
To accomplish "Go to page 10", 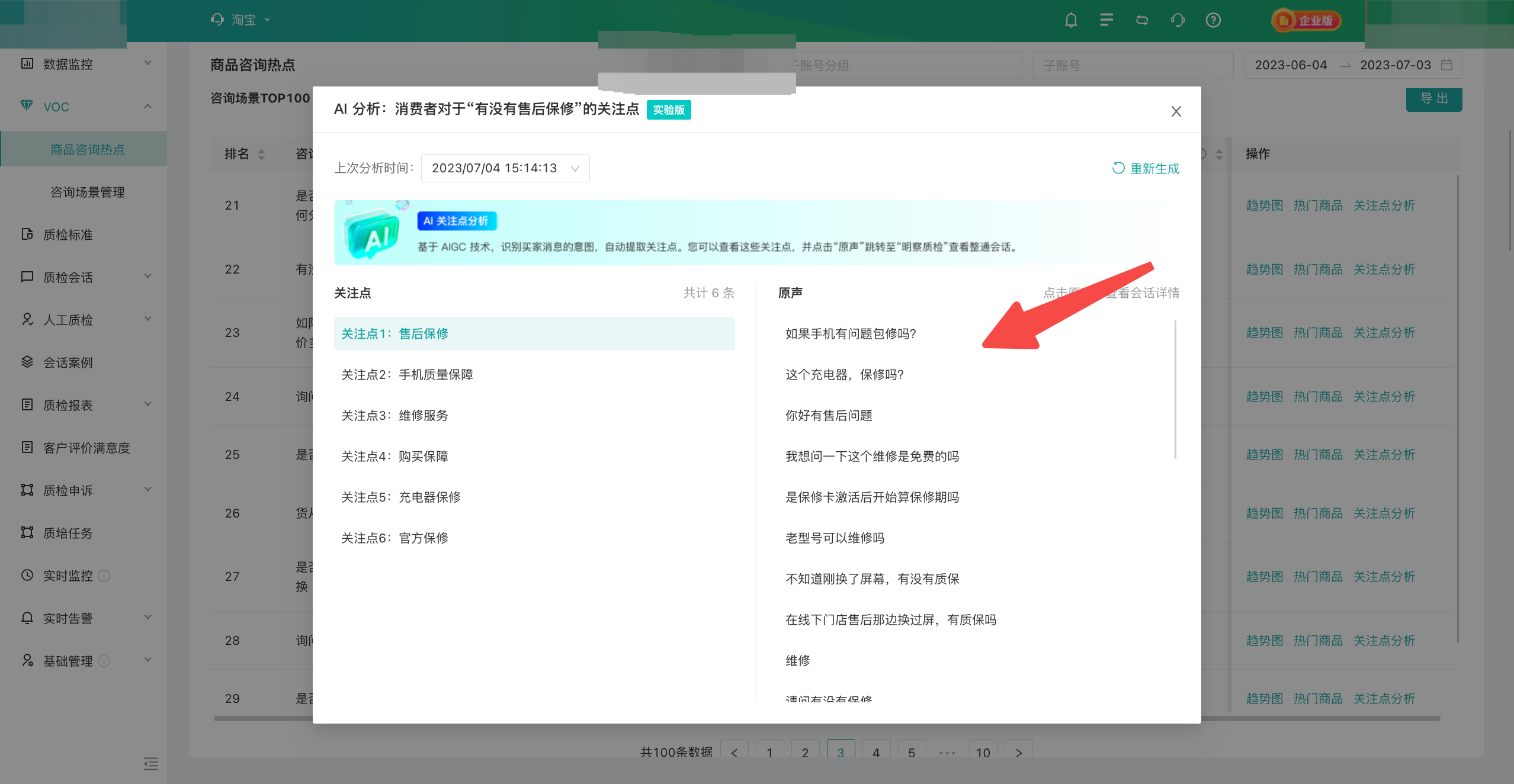I will [983, 752].
